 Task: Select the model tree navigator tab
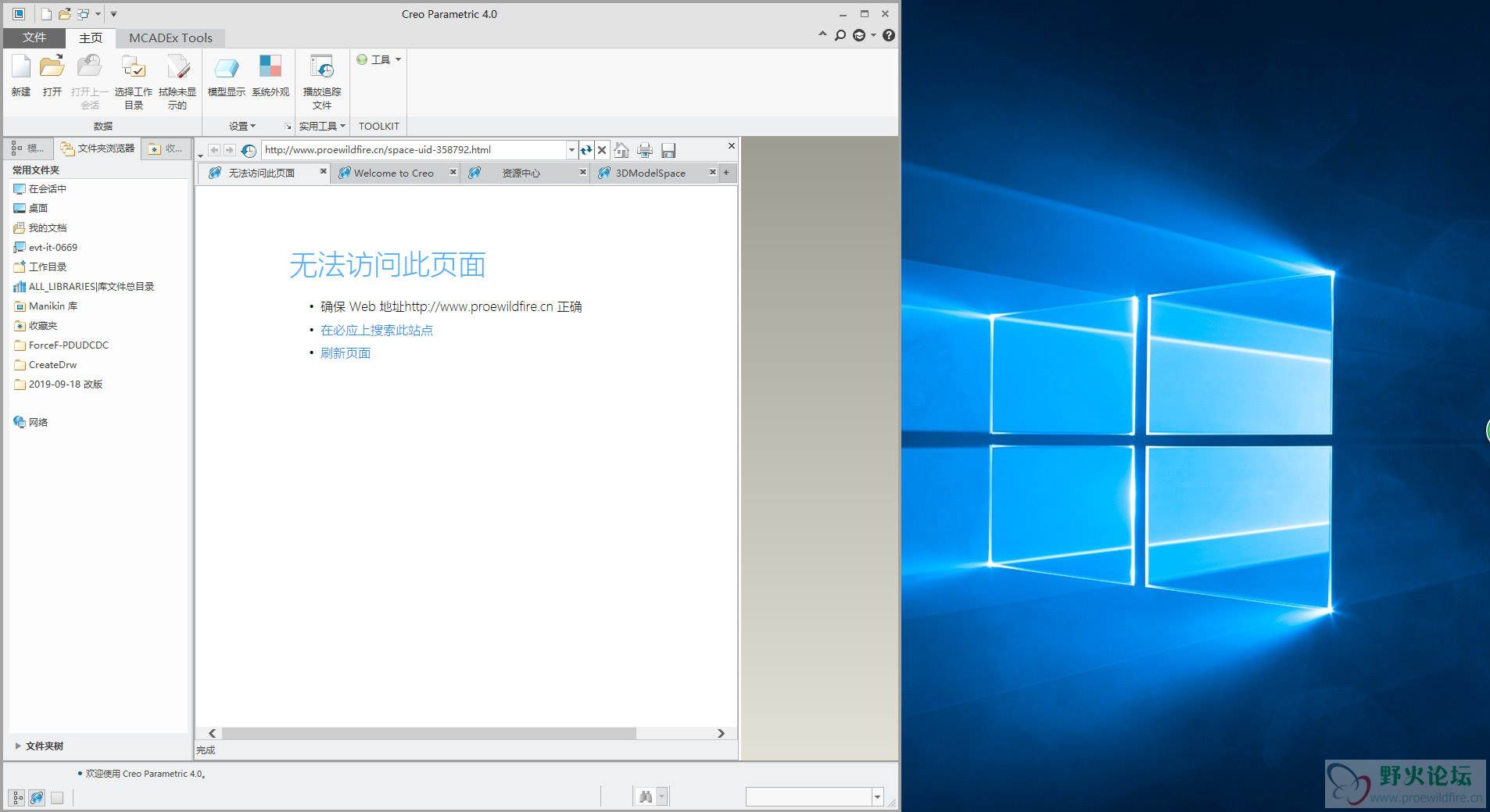click(x=28, y=148)
